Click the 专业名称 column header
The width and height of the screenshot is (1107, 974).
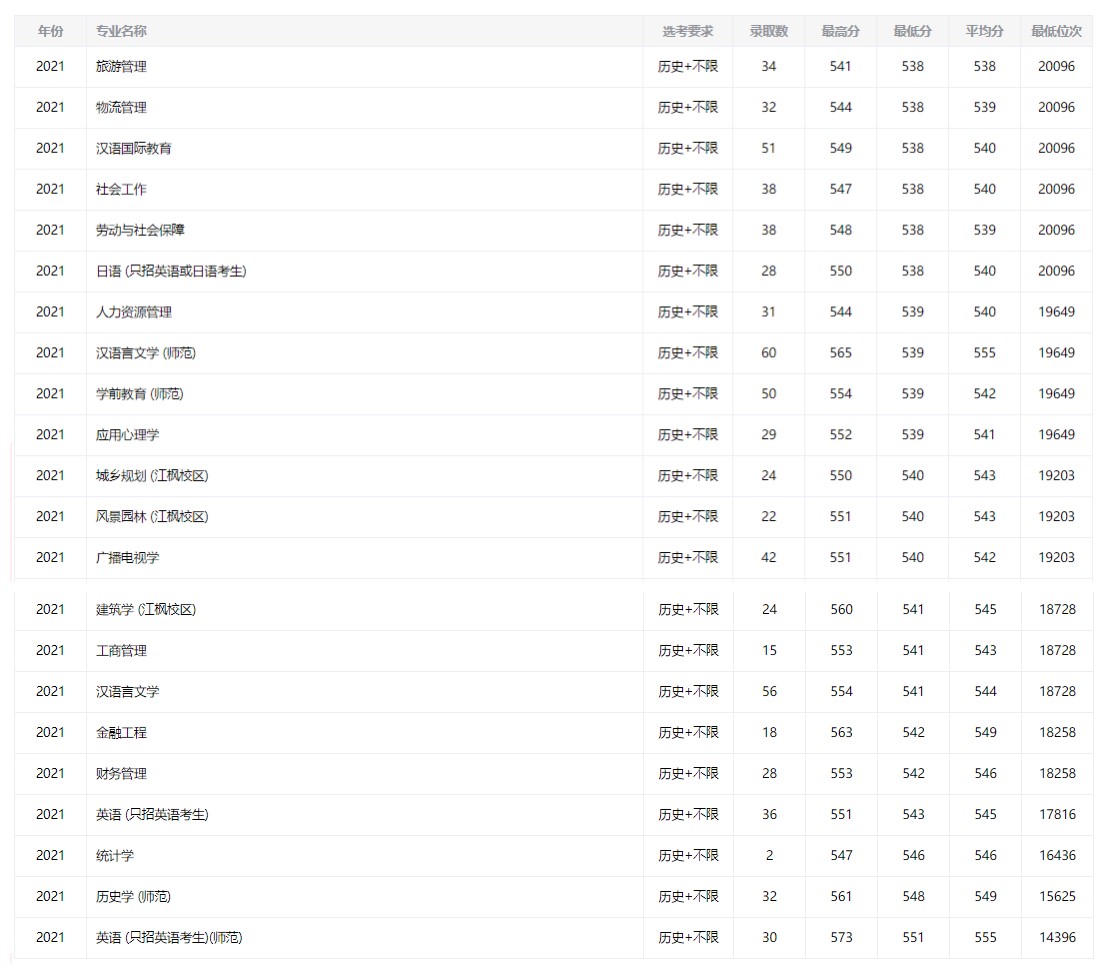click(x=121, y=31)
